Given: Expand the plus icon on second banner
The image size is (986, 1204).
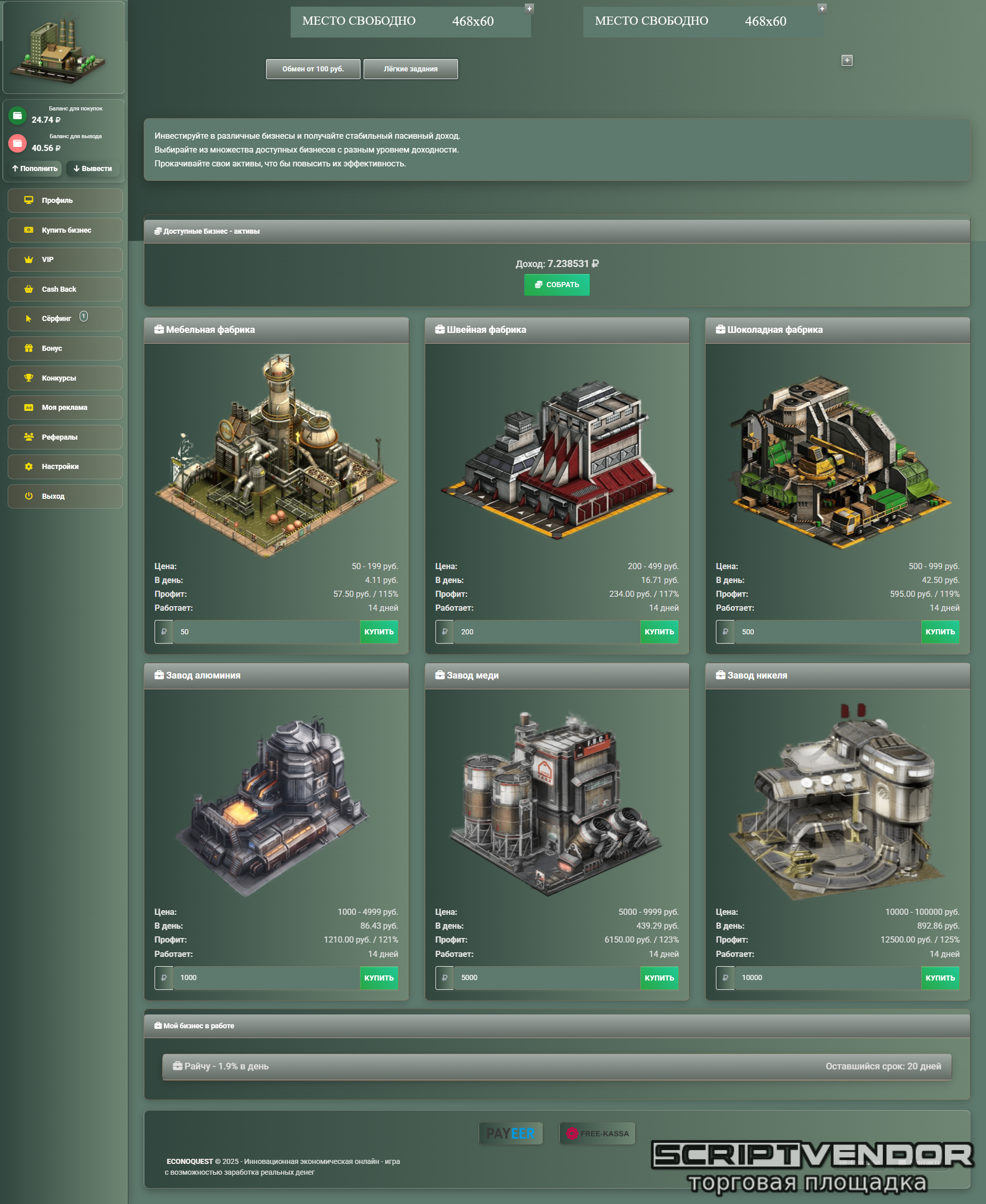Looking at the screenshot, I should [821, 9].
